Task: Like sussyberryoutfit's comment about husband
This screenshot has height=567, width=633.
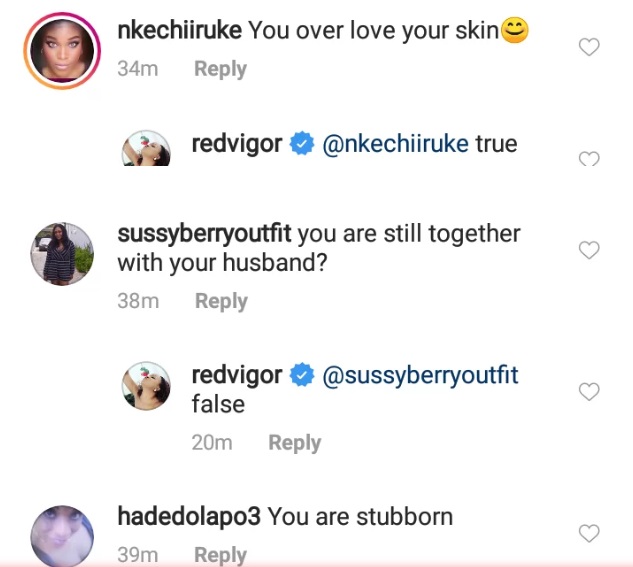Action: pyautogui.click(x=590, y=250)
